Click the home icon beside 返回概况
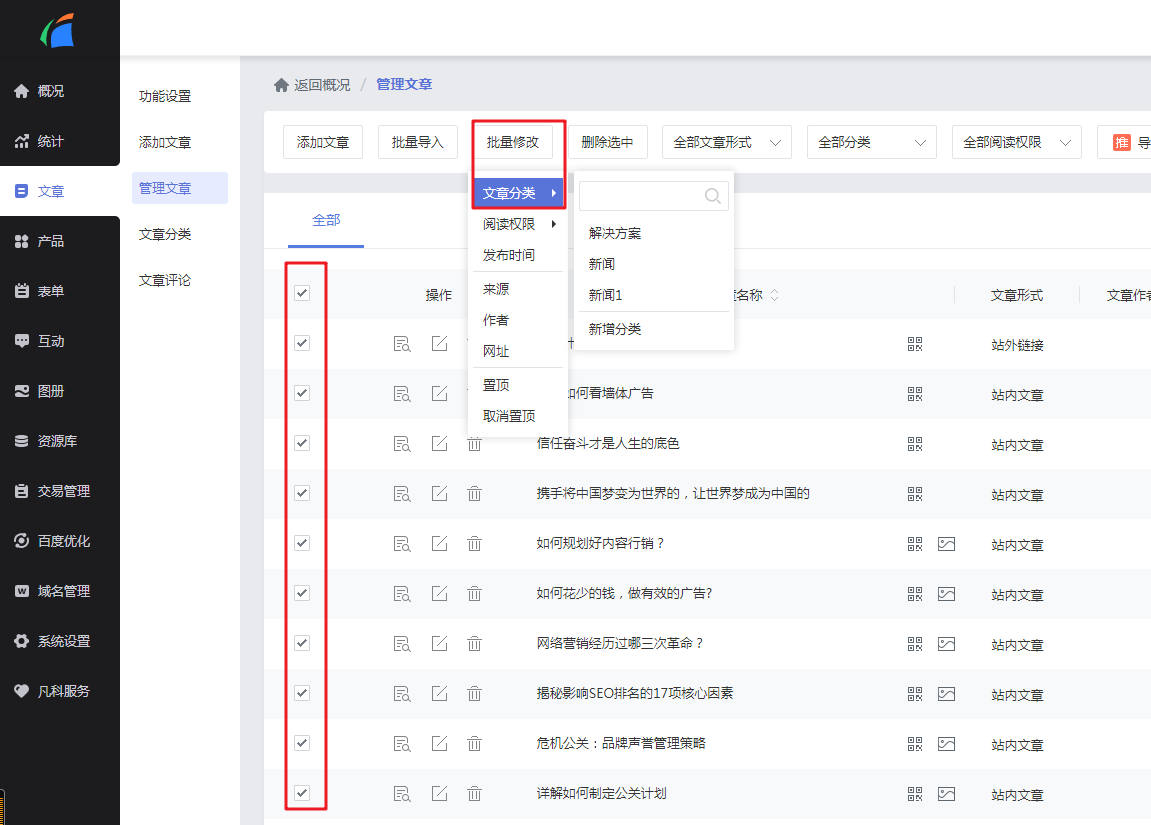Viewport: 1151px width, 825px height. pos(280,85)
